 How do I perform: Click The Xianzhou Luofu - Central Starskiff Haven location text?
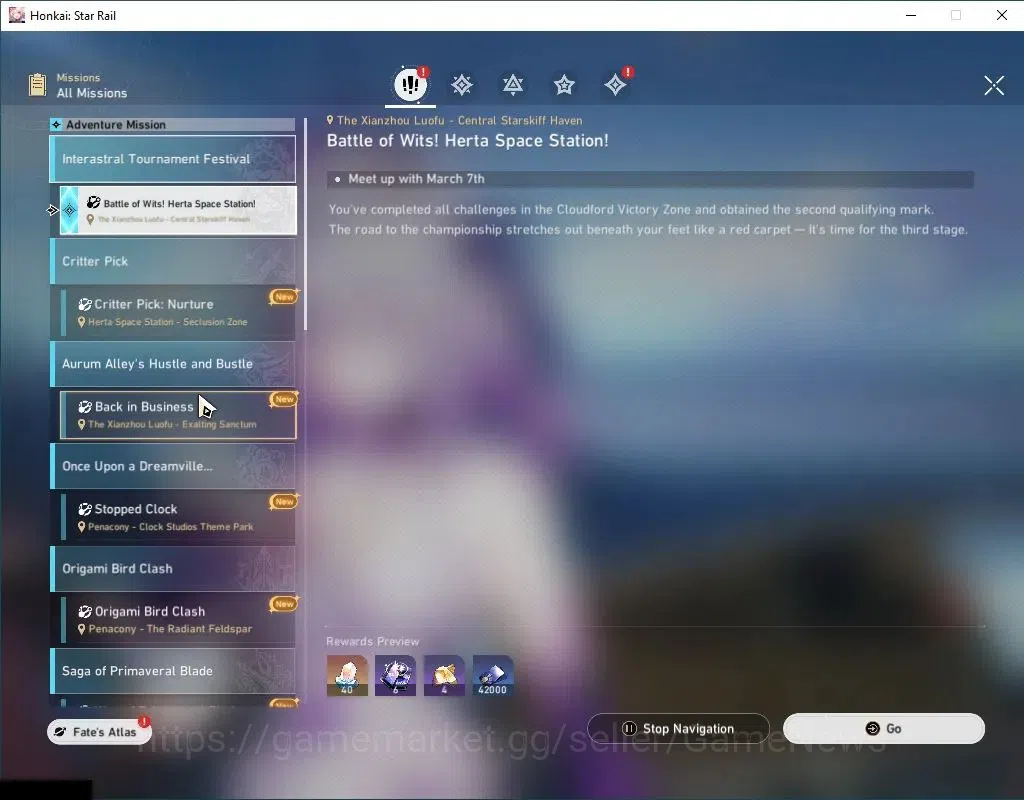click(460, 120)
